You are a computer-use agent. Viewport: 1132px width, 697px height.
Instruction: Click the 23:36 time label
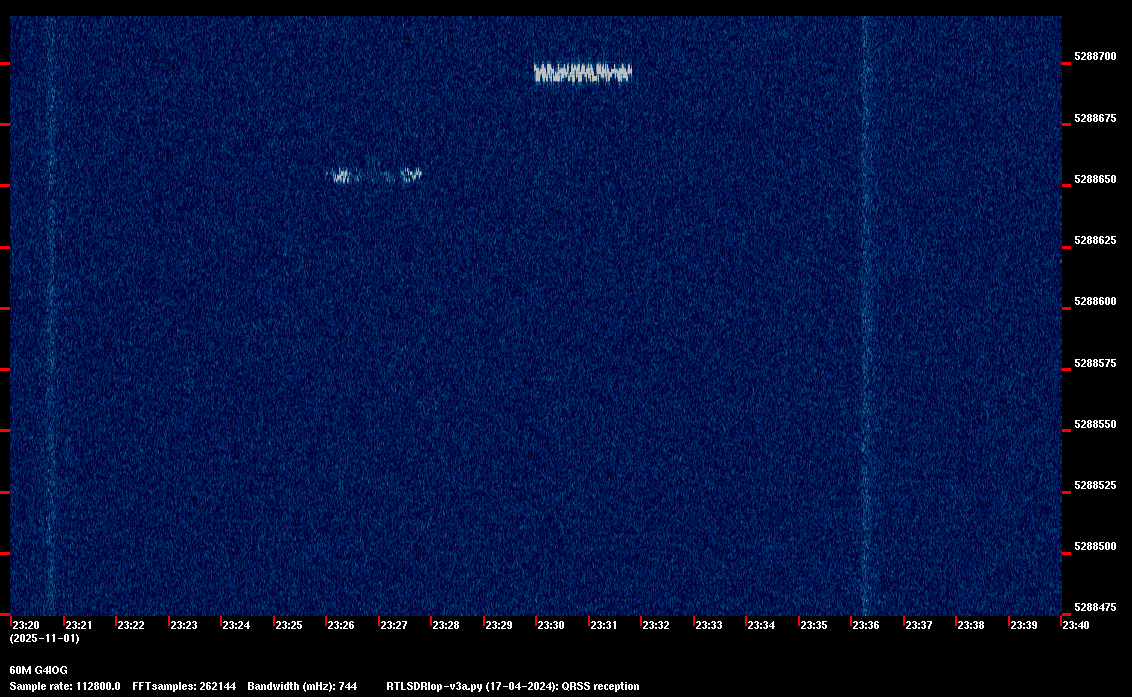866,625
